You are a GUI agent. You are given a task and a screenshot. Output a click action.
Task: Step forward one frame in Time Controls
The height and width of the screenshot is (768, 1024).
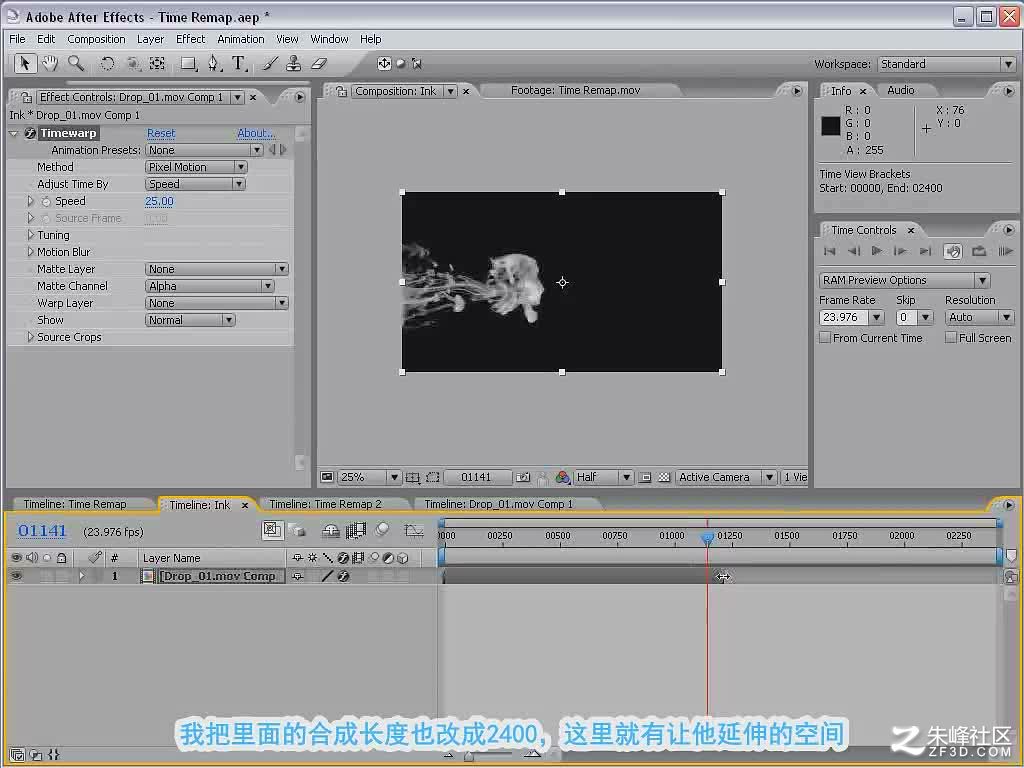(900, 251)
